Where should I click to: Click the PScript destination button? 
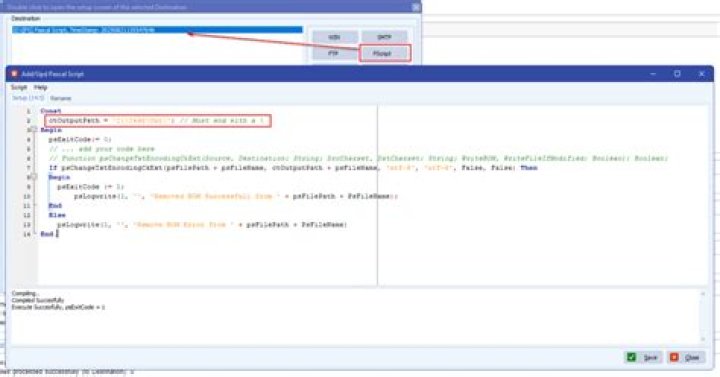385,54
